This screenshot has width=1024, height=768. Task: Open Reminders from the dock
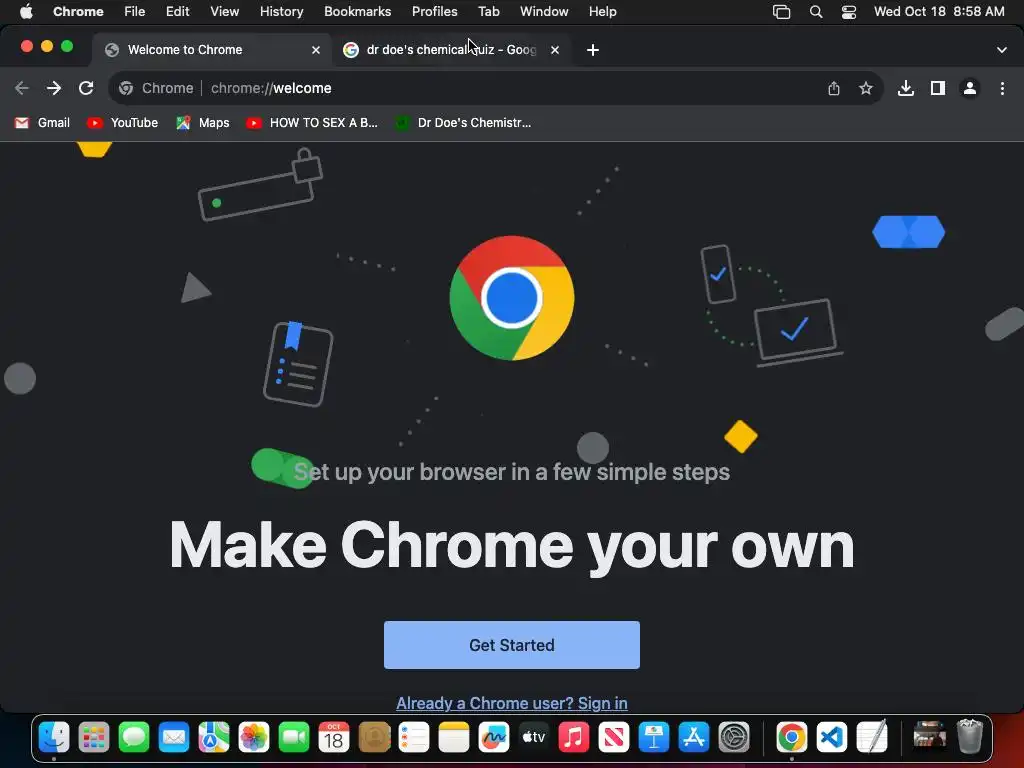[414, 738]
